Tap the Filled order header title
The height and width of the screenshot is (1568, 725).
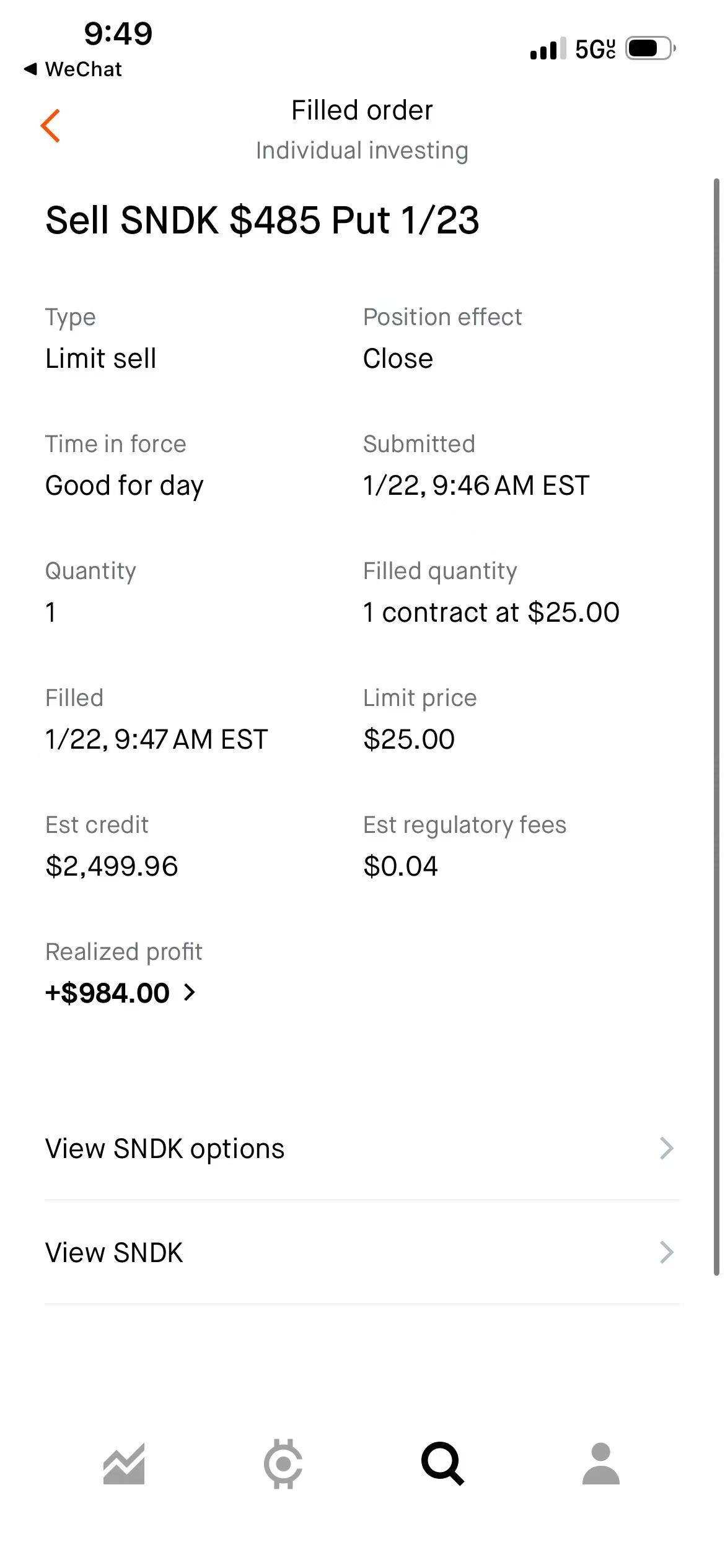(x=362, y=110)
